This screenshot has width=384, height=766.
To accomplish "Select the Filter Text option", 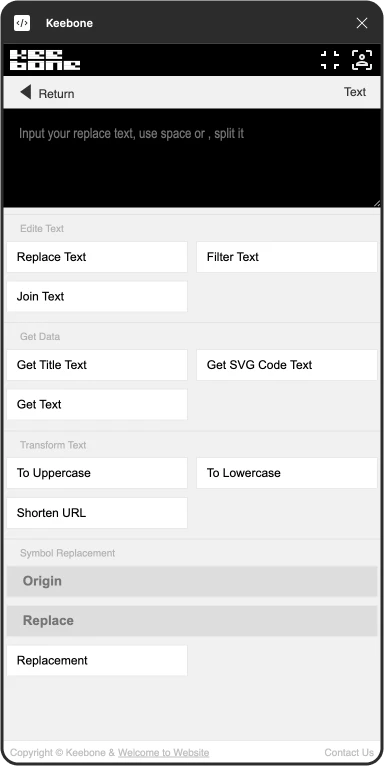I will [287, 257].
